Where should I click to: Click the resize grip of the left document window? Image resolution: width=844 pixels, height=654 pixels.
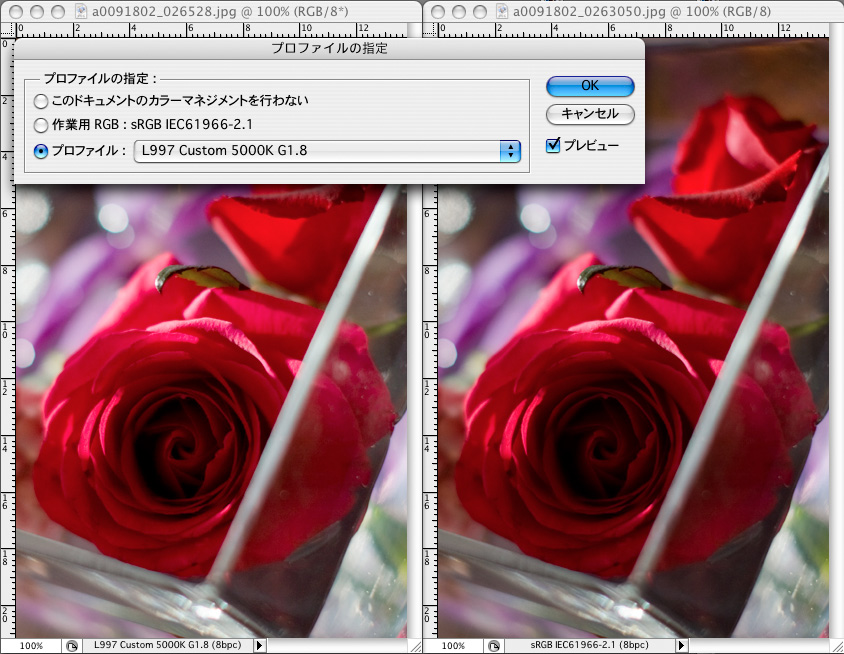pyautogui.click(x=415, y=646)
